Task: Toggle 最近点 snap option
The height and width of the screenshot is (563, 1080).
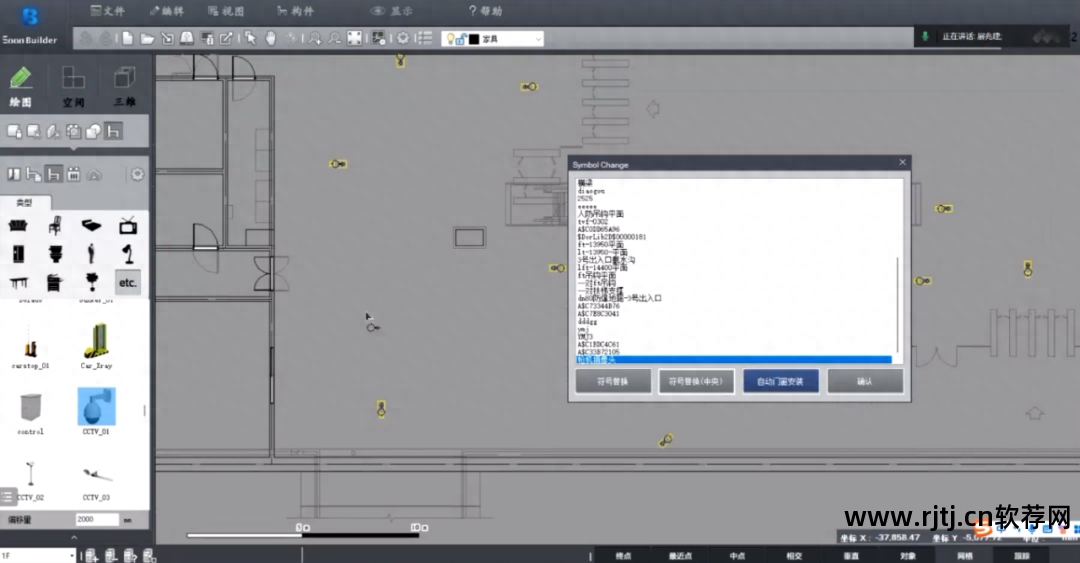Action: [x=681, y=555]
